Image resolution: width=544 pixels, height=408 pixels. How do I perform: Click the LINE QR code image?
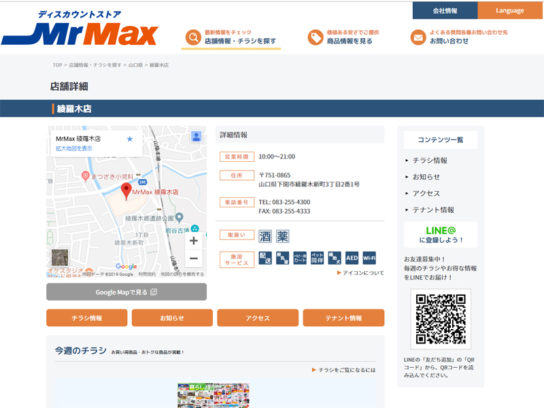(441, 319)
